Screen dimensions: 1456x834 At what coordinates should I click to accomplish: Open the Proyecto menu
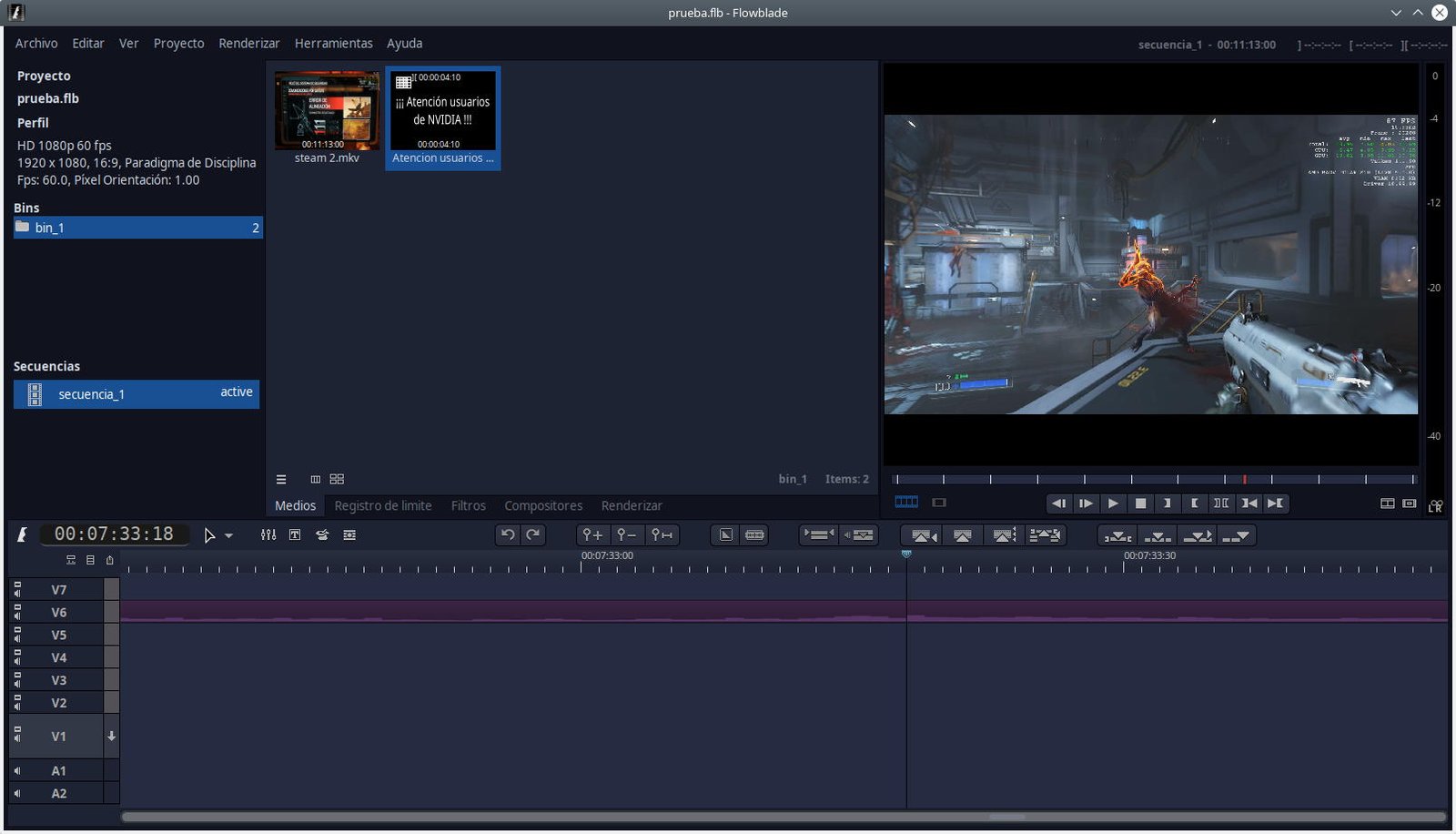(x=178, y=43)
